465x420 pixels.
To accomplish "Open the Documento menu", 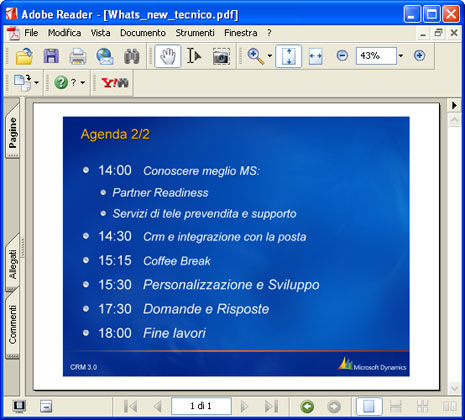I will [x=143, y=33].
